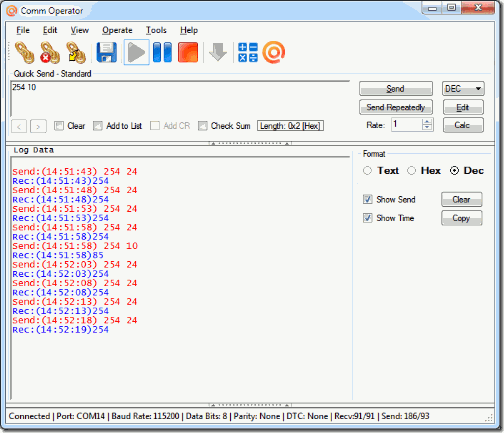Click Recv:91/91 in status bar
Screen dimensions: 504x433
355,416
